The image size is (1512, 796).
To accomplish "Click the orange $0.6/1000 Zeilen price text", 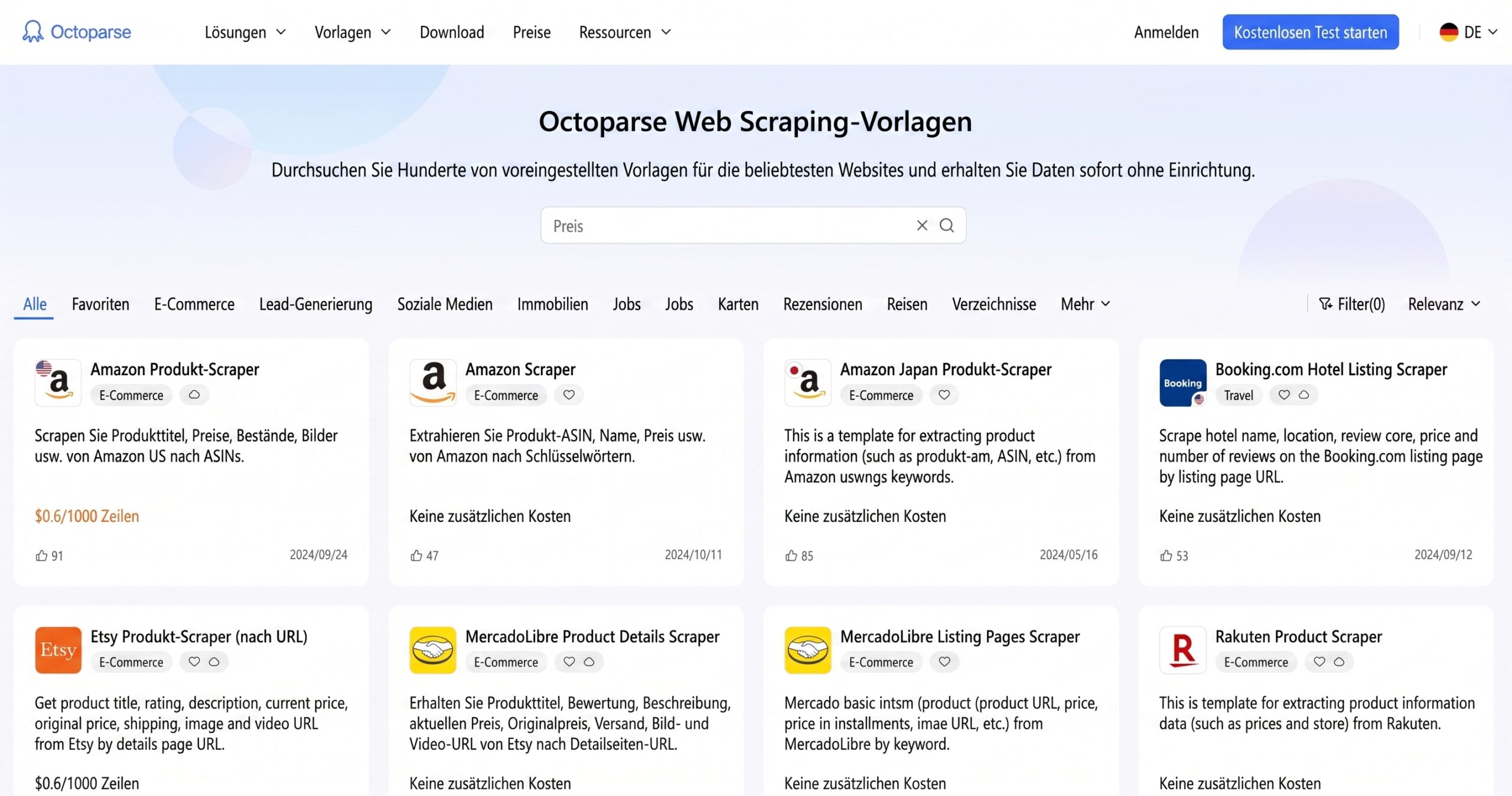I will [87, 516].
